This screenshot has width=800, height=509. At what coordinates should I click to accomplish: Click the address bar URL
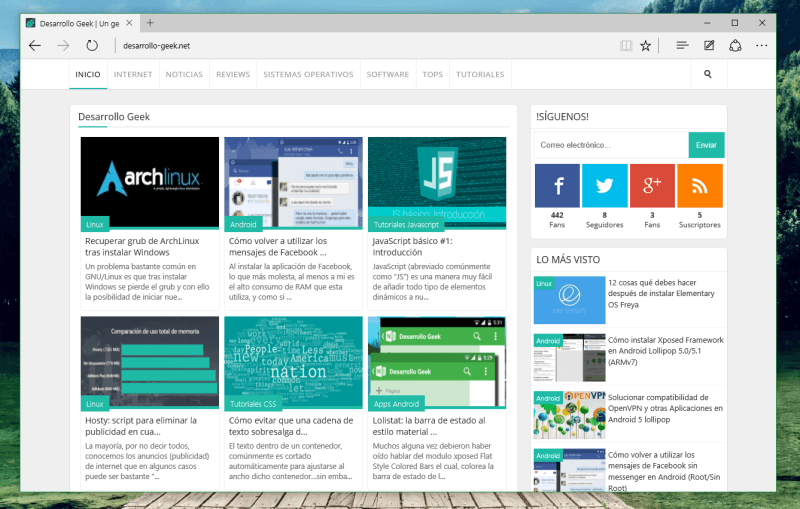pyautogui.click(x=157, y=46)
